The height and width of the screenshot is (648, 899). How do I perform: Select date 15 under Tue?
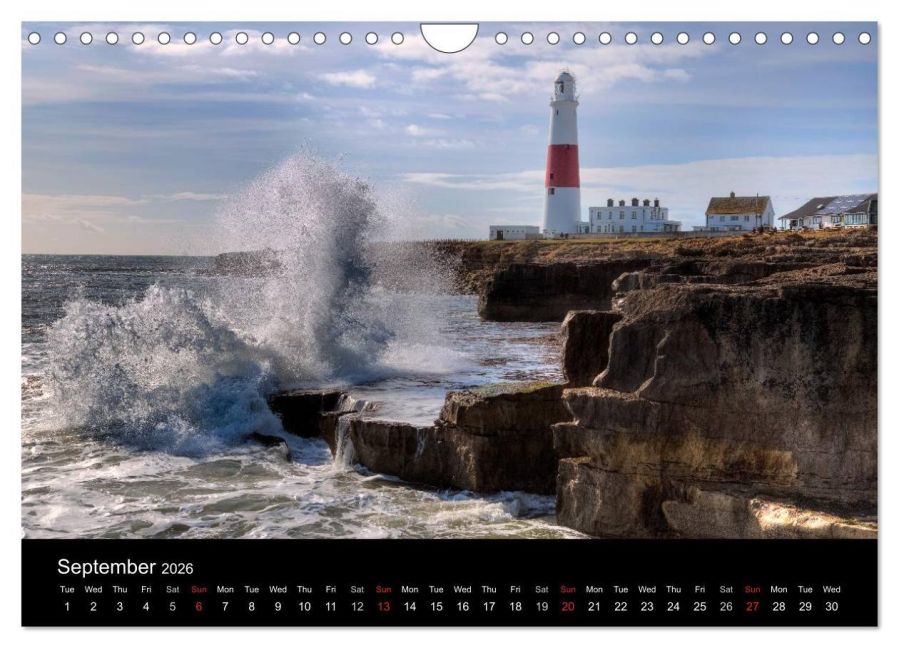(436, 607)
